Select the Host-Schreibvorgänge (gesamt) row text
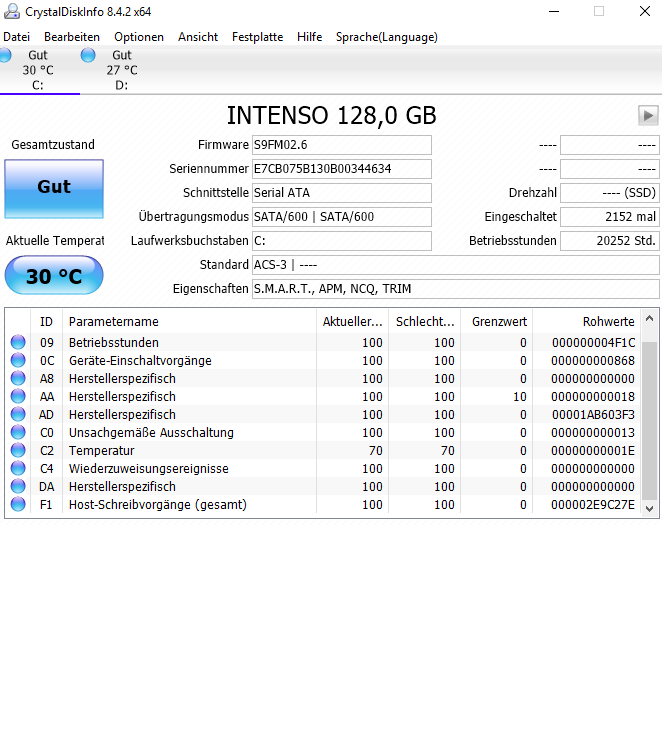Viewport: 662px width, 745px height. point(158,504)
